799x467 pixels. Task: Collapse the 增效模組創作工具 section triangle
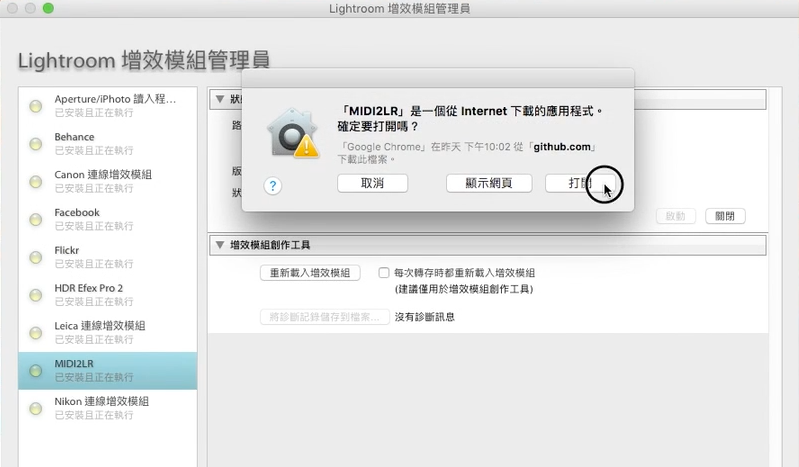point(220,245)
